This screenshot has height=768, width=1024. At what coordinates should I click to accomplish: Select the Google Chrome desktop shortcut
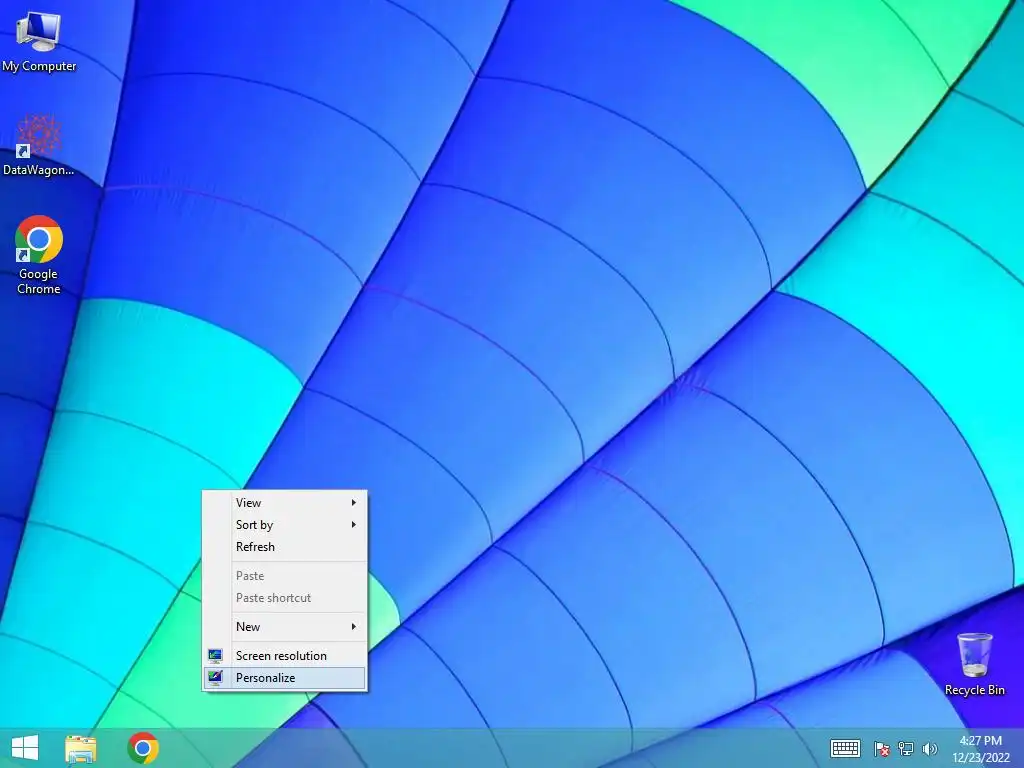39,255
